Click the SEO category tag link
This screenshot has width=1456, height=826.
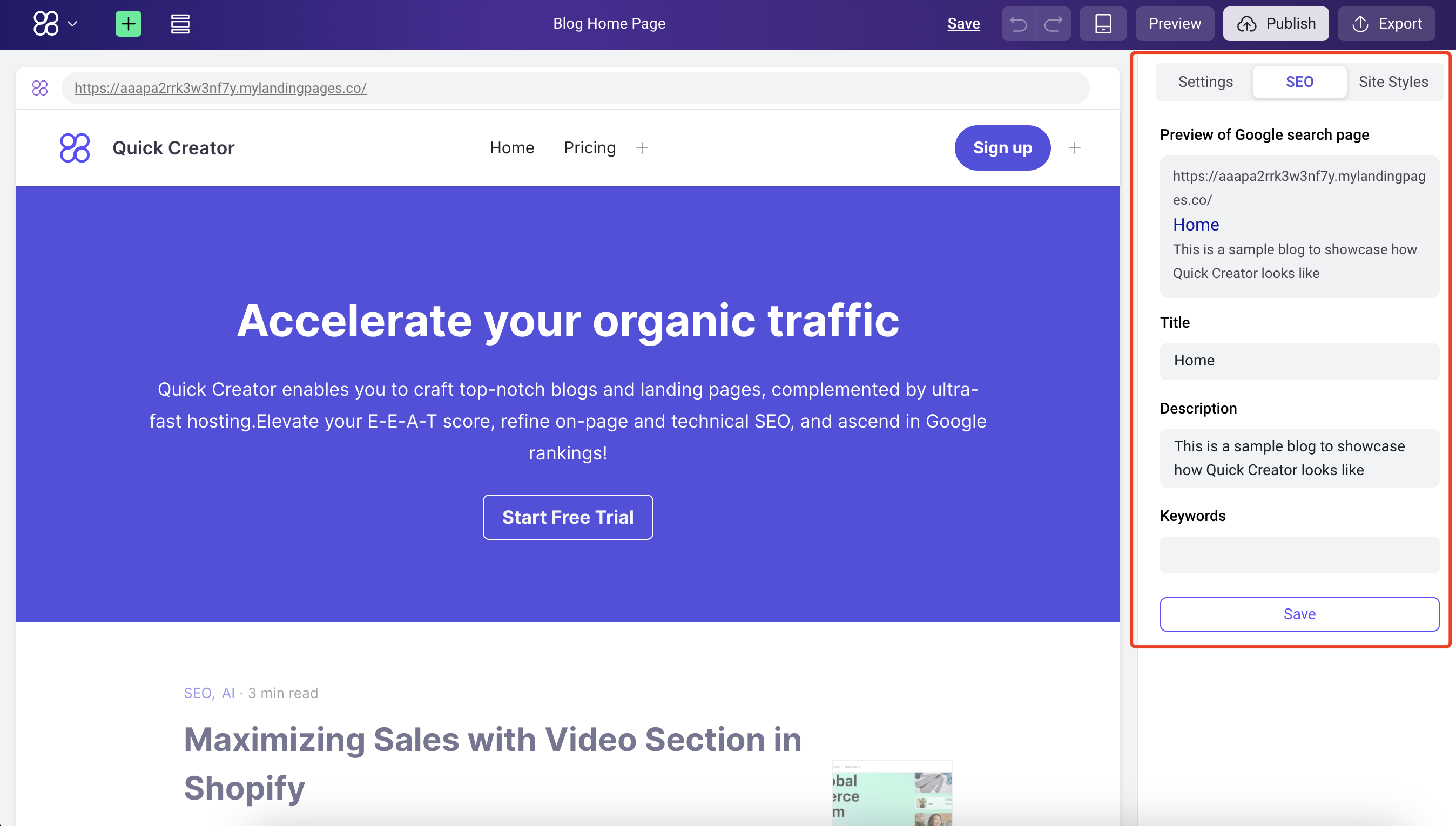coord(198,693)
